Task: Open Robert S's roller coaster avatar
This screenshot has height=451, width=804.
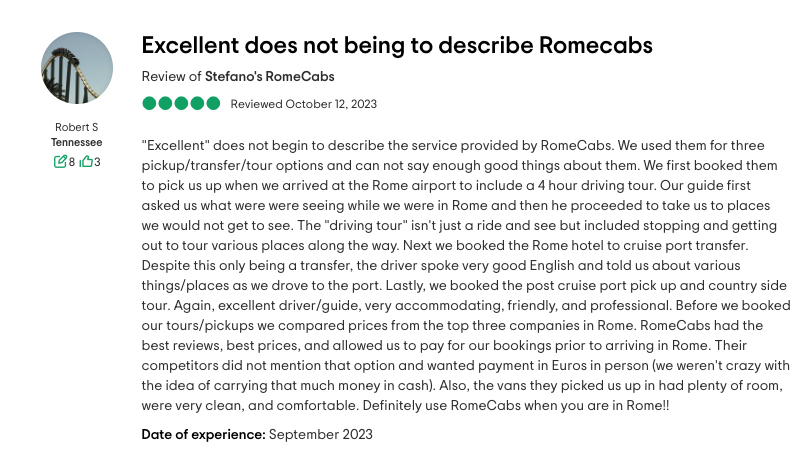Action: (x=76, y=68)
